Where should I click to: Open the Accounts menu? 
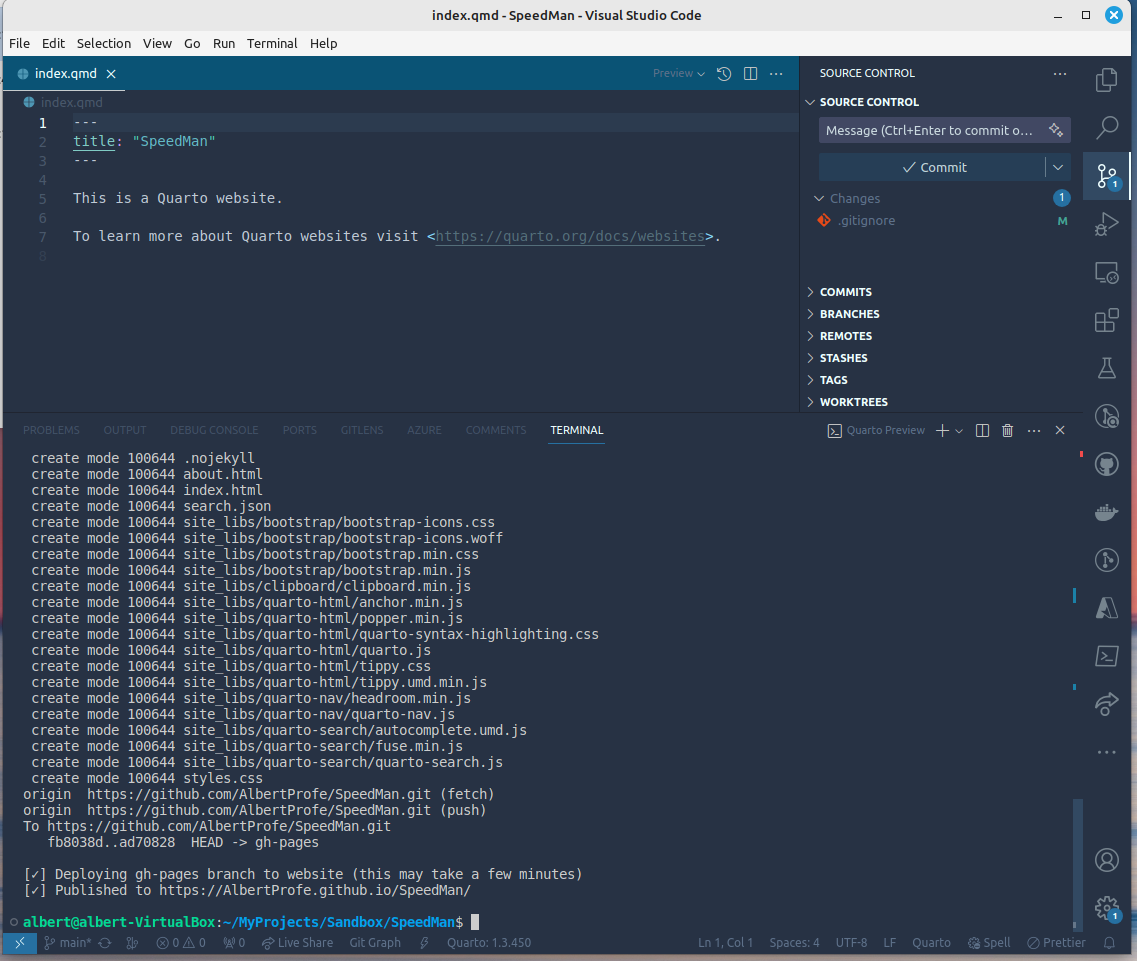click(x=1107, y=860)
